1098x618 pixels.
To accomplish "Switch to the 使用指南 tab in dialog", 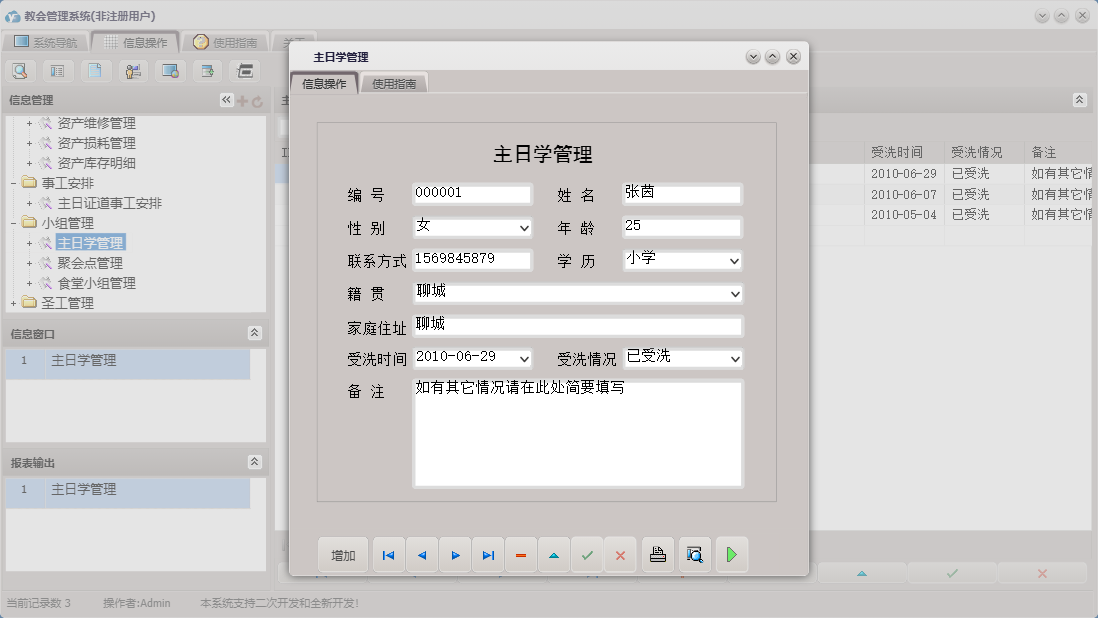I will pyautogui.click(x=394, y=85).
